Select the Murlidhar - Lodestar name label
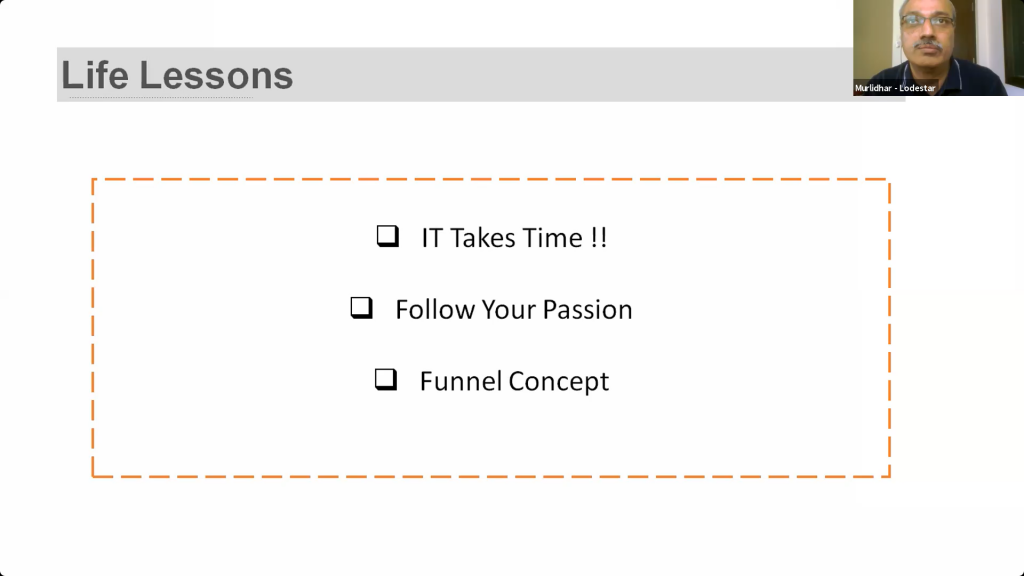The image size is (1024, 576). point(895,88)
